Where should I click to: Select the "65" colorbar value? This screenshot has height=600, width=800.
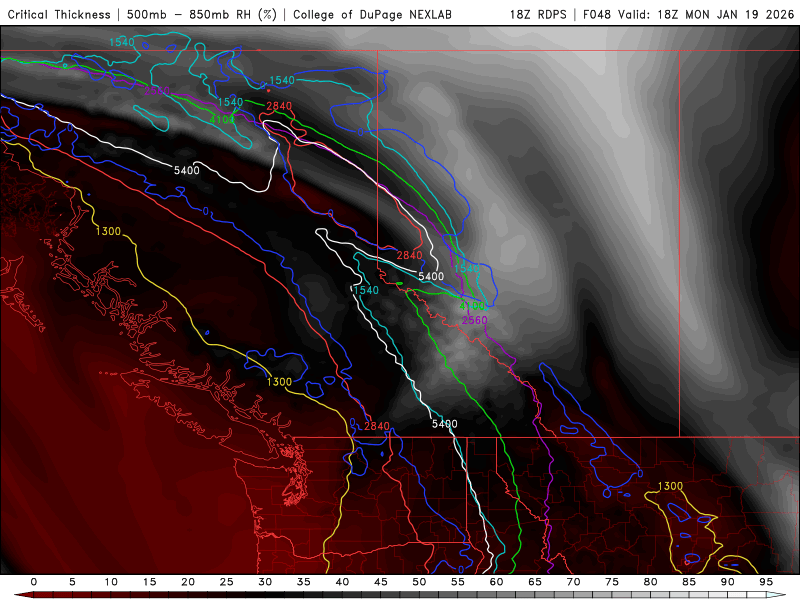point(535,582)
